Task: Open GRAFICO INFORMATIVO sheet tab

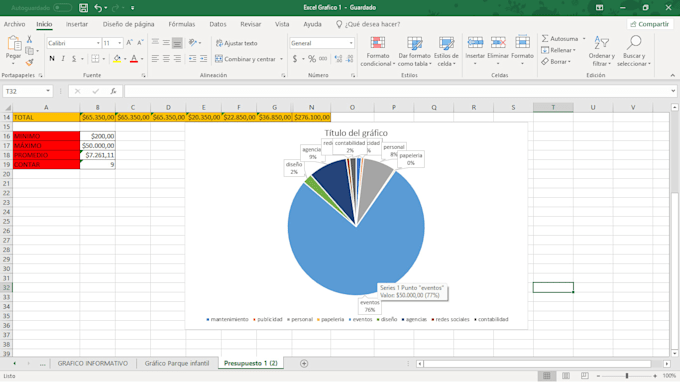Action: coord(93,363)
